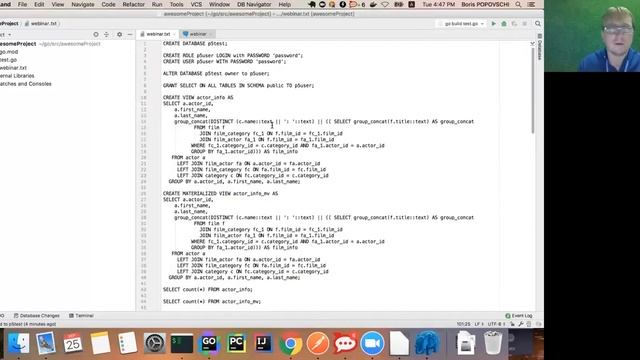This screenshot has height=360, width=640.
Task: Click the file encoding UTF-8 status item
Action: (497, 324)
